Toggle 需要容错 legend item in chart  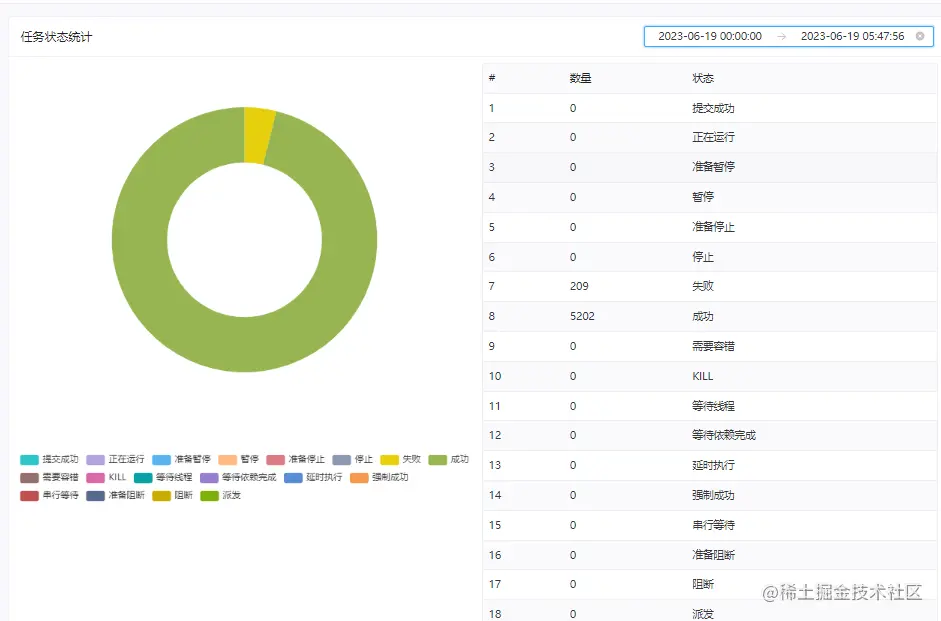click(49, 478)
